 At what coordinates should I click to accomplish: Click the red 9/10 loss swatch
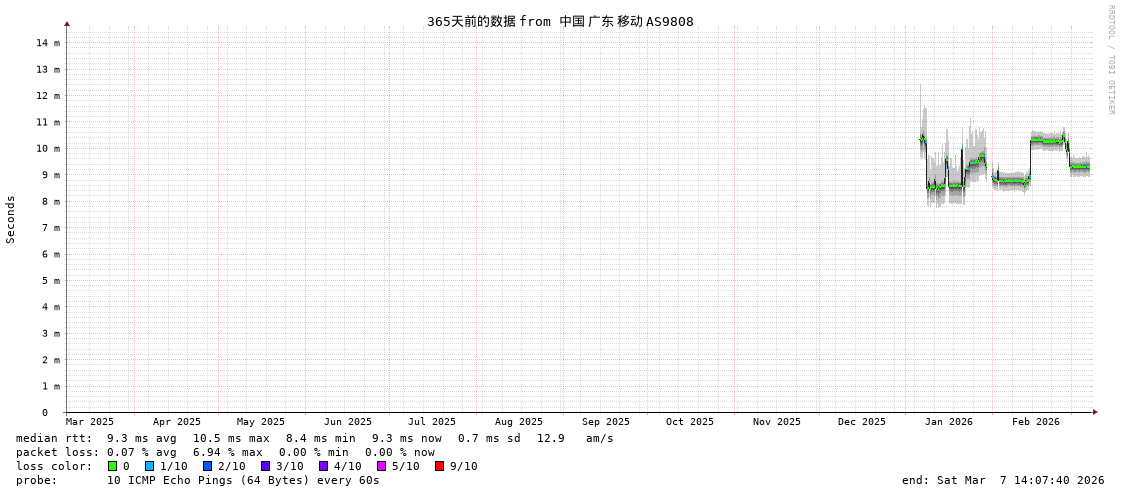pos(439,466)
